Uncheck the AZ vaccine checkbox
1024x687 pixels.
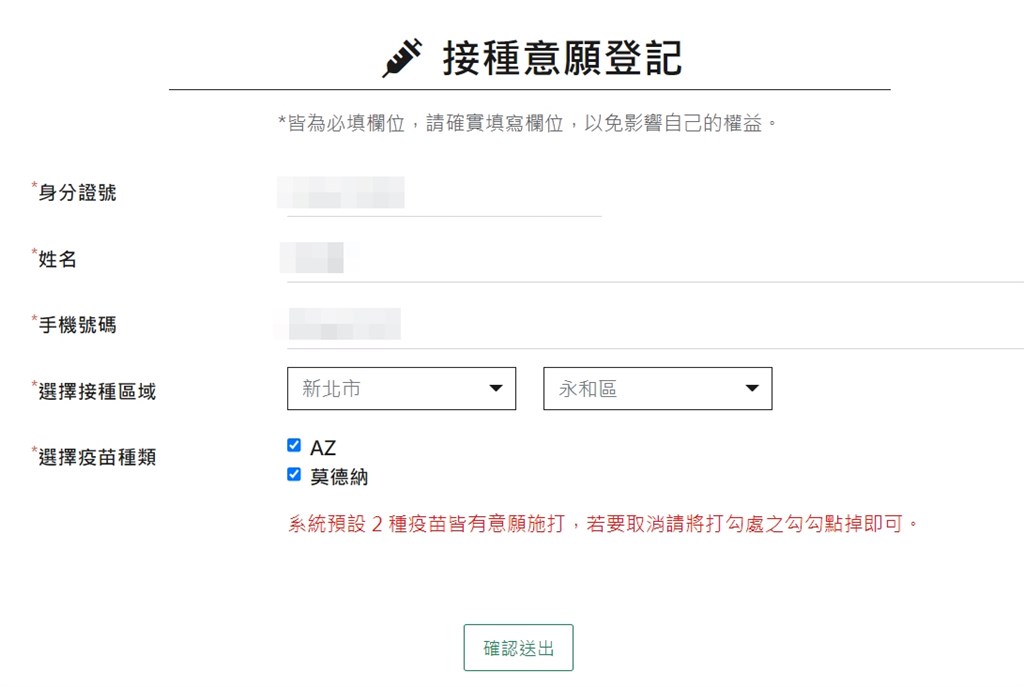click(x=294, y=446)
